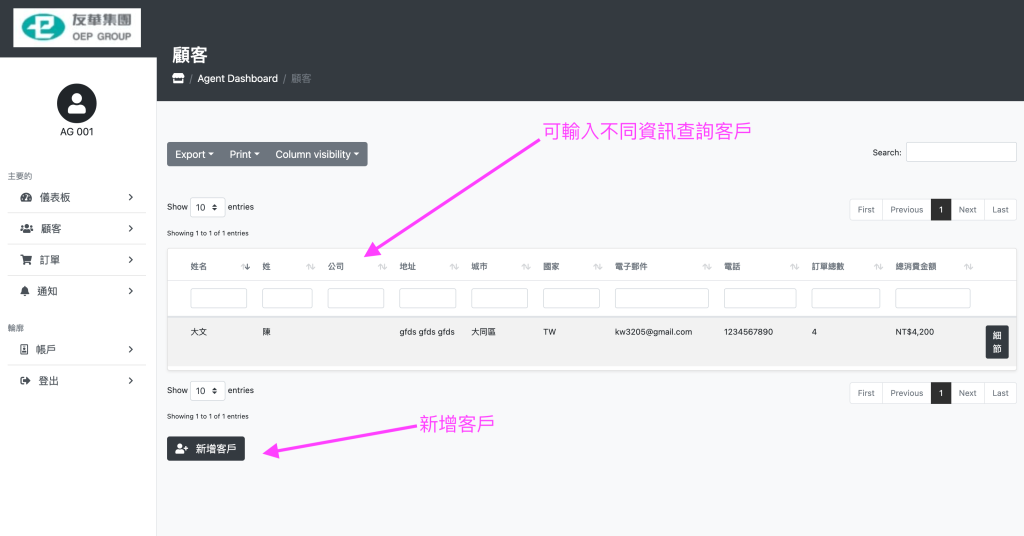
Task: Click the 登出 sign-out icon
Action: 26,381
